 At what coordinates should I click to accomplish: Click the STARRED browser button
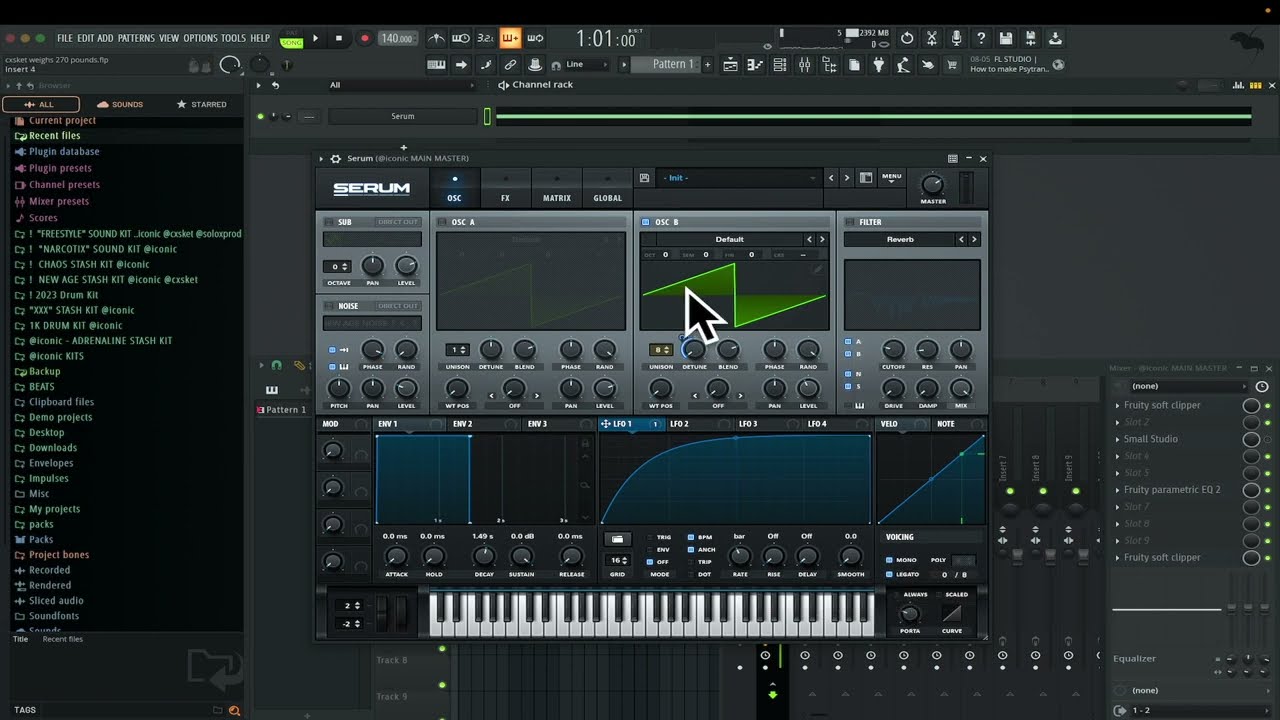coord(201,104)
